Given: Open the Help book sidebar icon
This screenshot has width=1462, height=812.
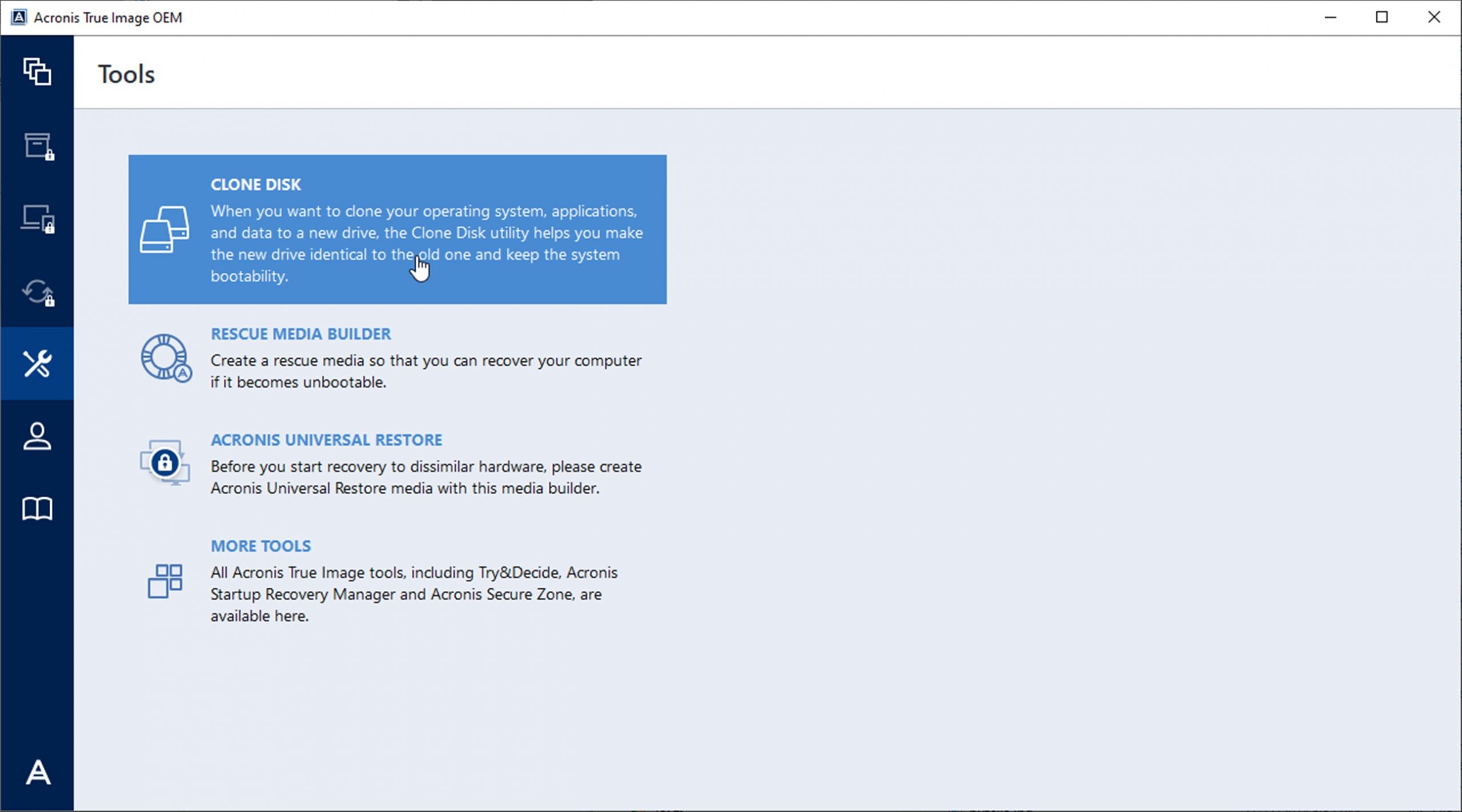Looking at the screenshot, I should (x=37, y=508).
